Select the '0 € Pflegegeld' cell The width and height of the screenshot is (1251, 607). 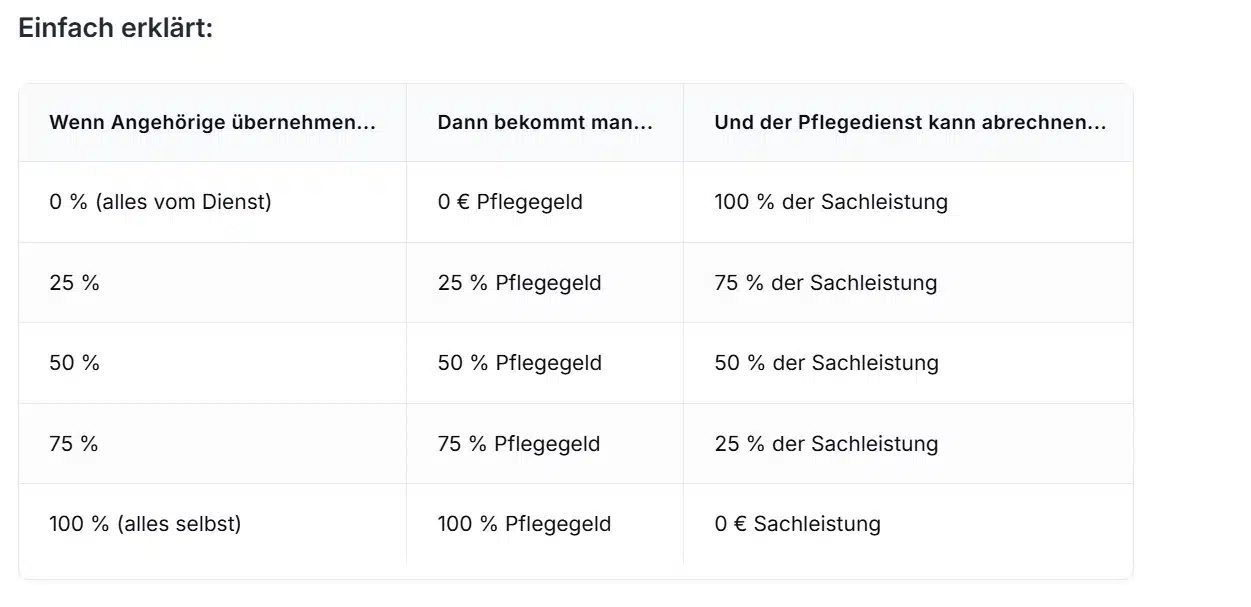point(510,202)
